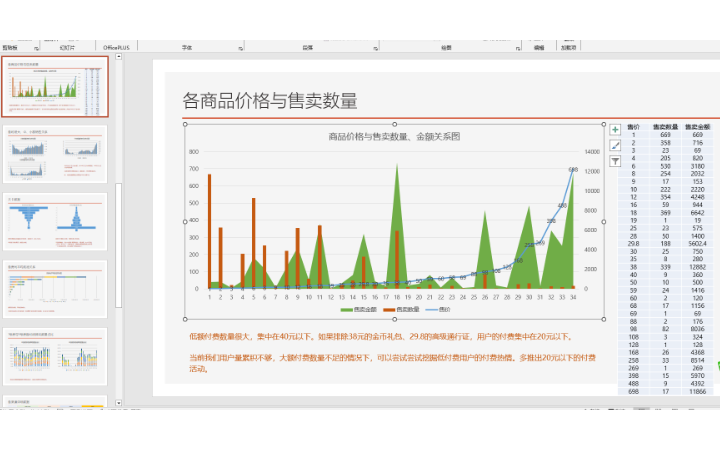This screenshot has height=450, width=720.
Task: Click the 剪贴板 ribbon group label
Action: pyautogui.click(x=10, y=47)
